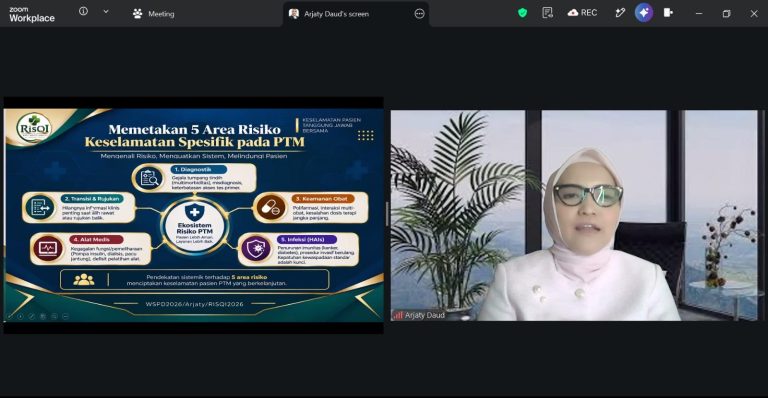Click the Diagnostik clipboard magnifier icon
Image resolution: width=768 pixels, height=398 pixels.
click(x=149, y=178)
